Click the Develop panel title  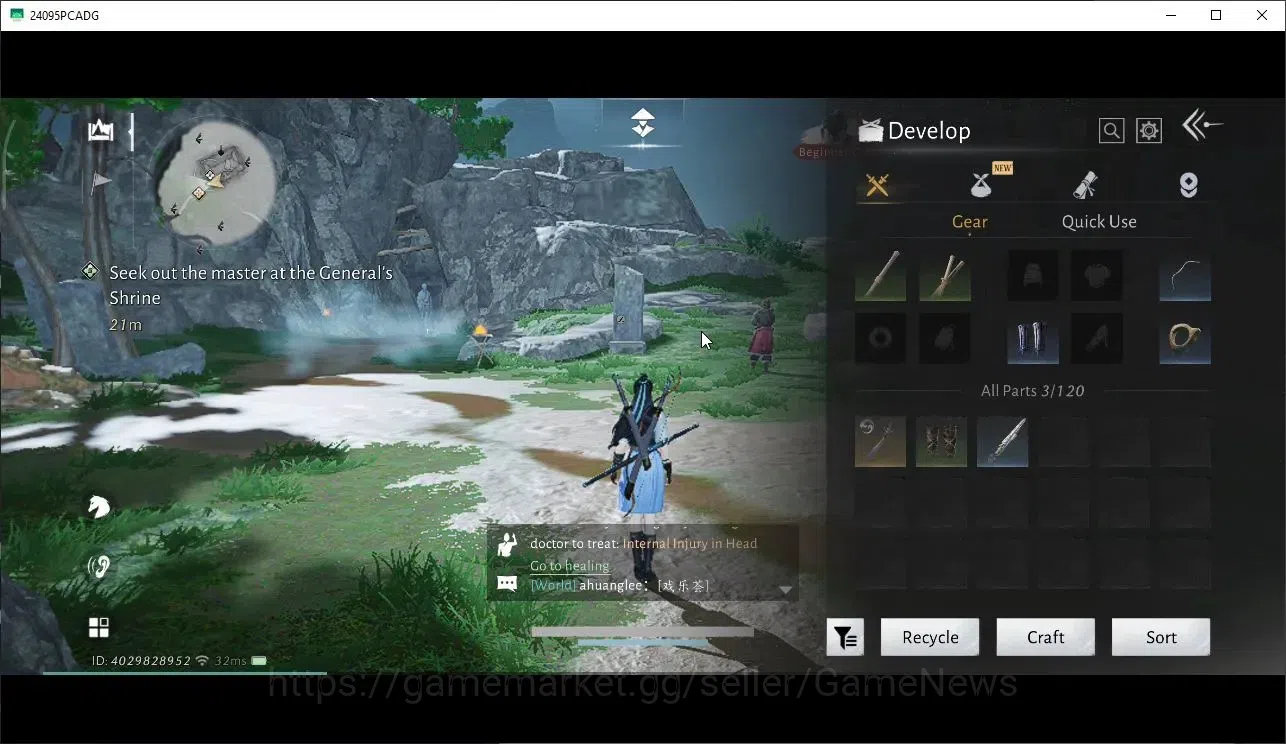[929, 131]
